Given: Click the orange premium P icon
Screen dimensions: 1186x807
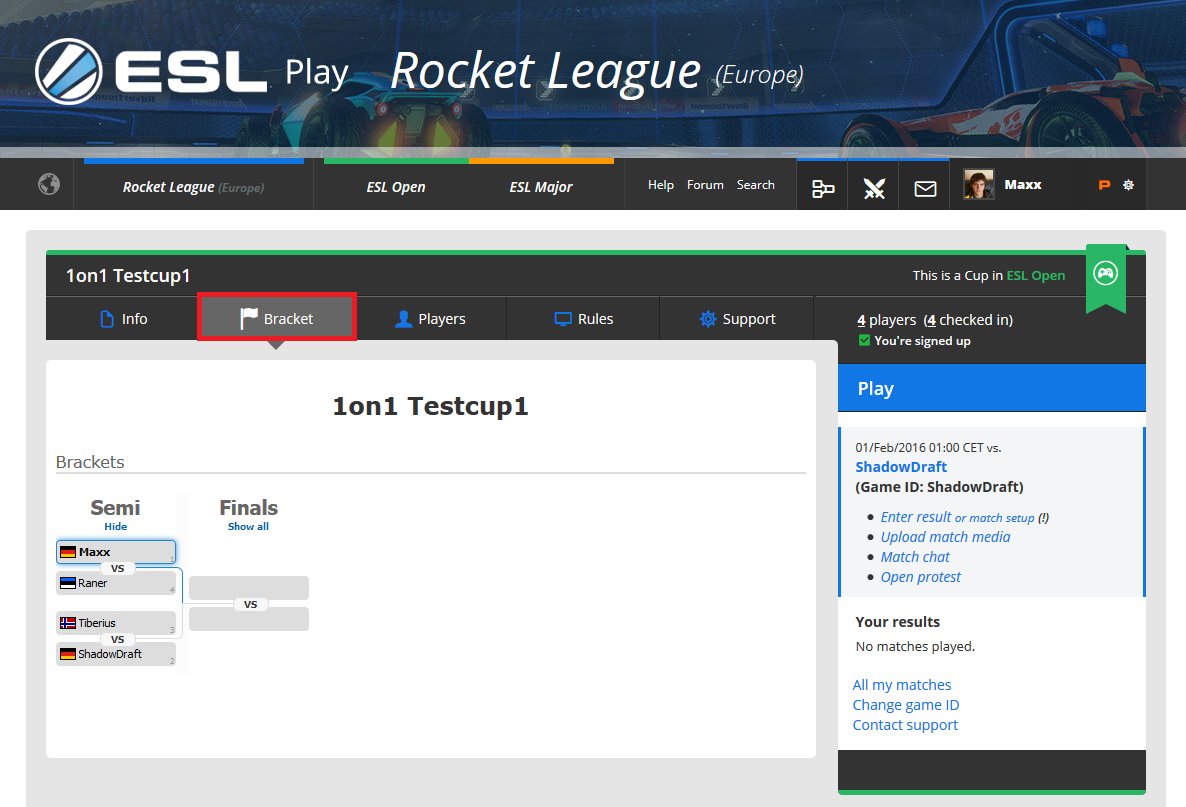Looking at the screenshot, I should pyautogui.click(x=1104, y=185).
